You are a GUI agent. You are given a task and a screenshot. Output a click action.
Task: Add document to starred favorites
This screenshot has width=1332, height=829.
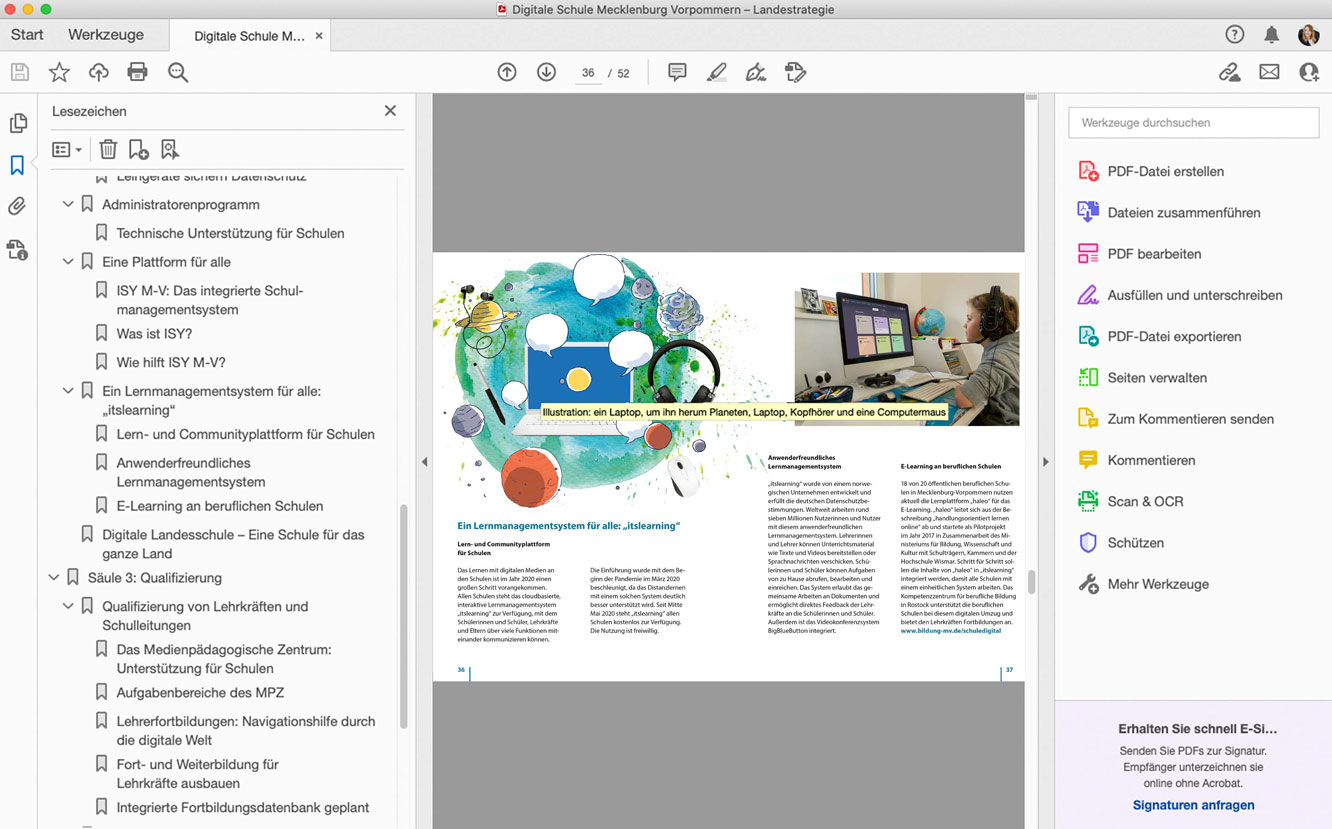59,72
